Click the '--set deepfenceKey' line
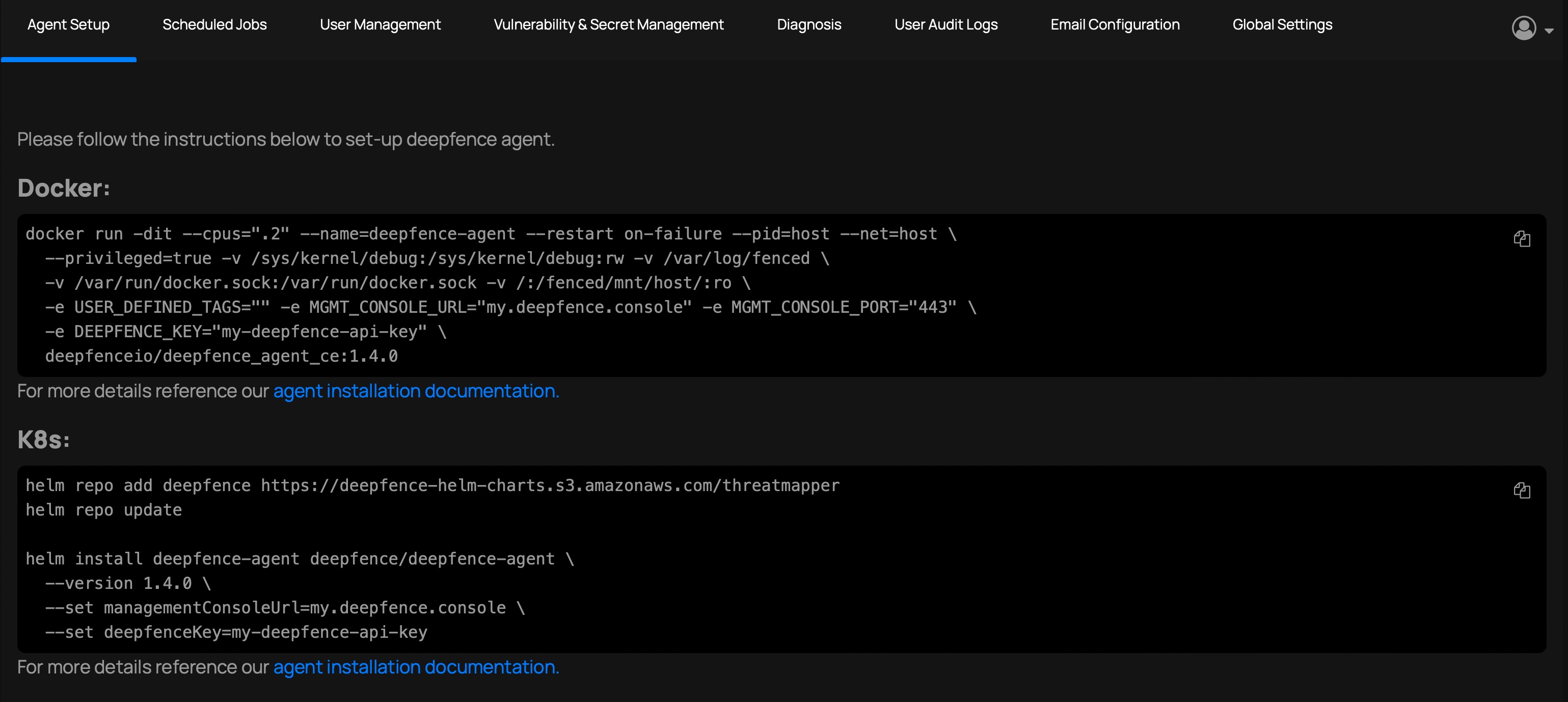1568x702 pixels. (x=236, y=632)
